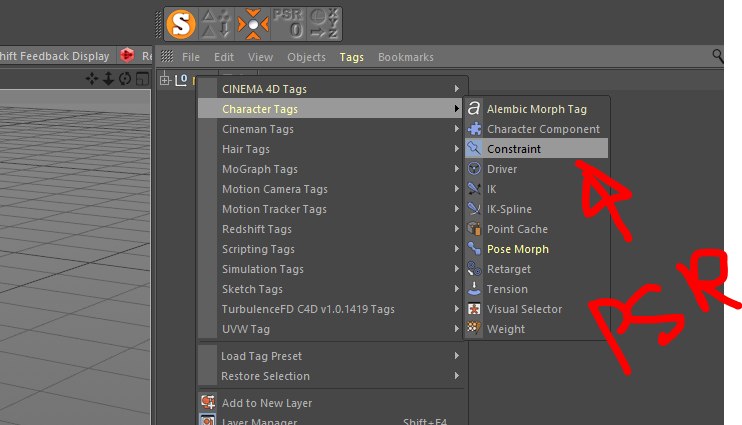Screen dimensions: 742x425
Task: Open the Simulation Tags submenu
Action: point(332,269)
